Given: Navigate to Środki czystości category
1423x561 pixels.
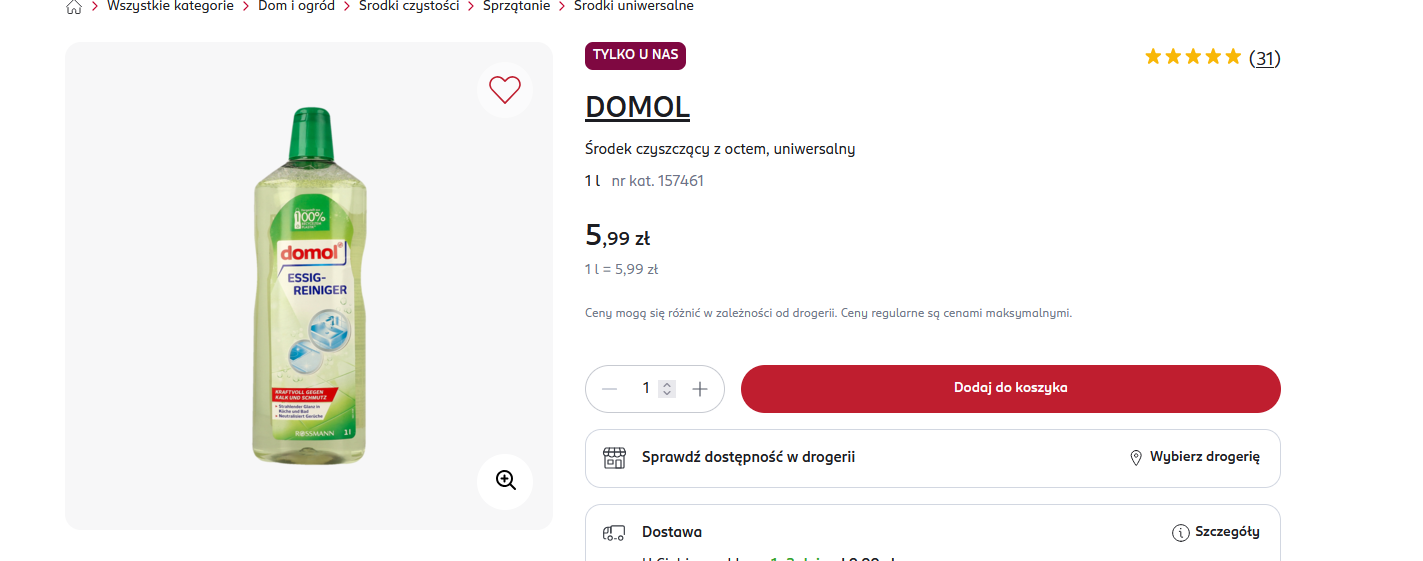Looking at the screenshot, I should tap(409, 6).
